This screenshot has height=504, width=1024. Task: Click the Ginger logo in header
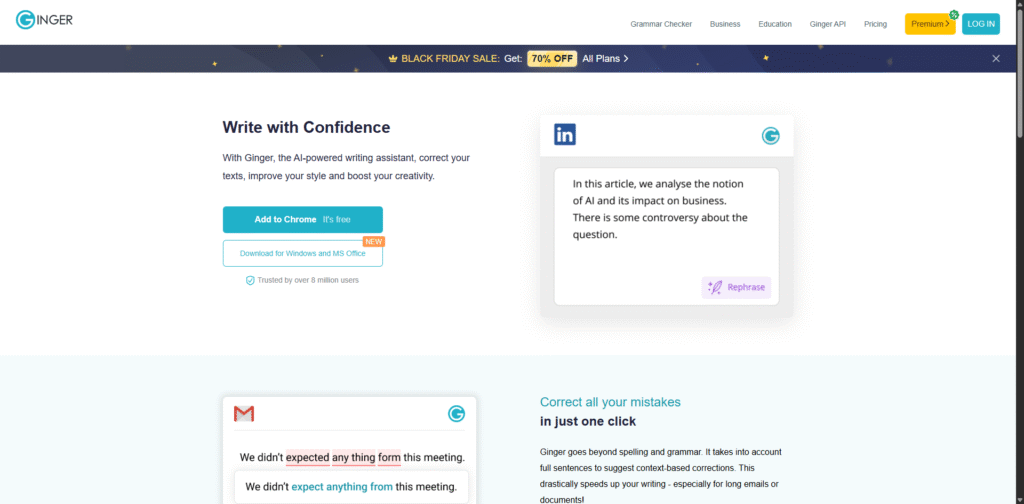[44, 20]
